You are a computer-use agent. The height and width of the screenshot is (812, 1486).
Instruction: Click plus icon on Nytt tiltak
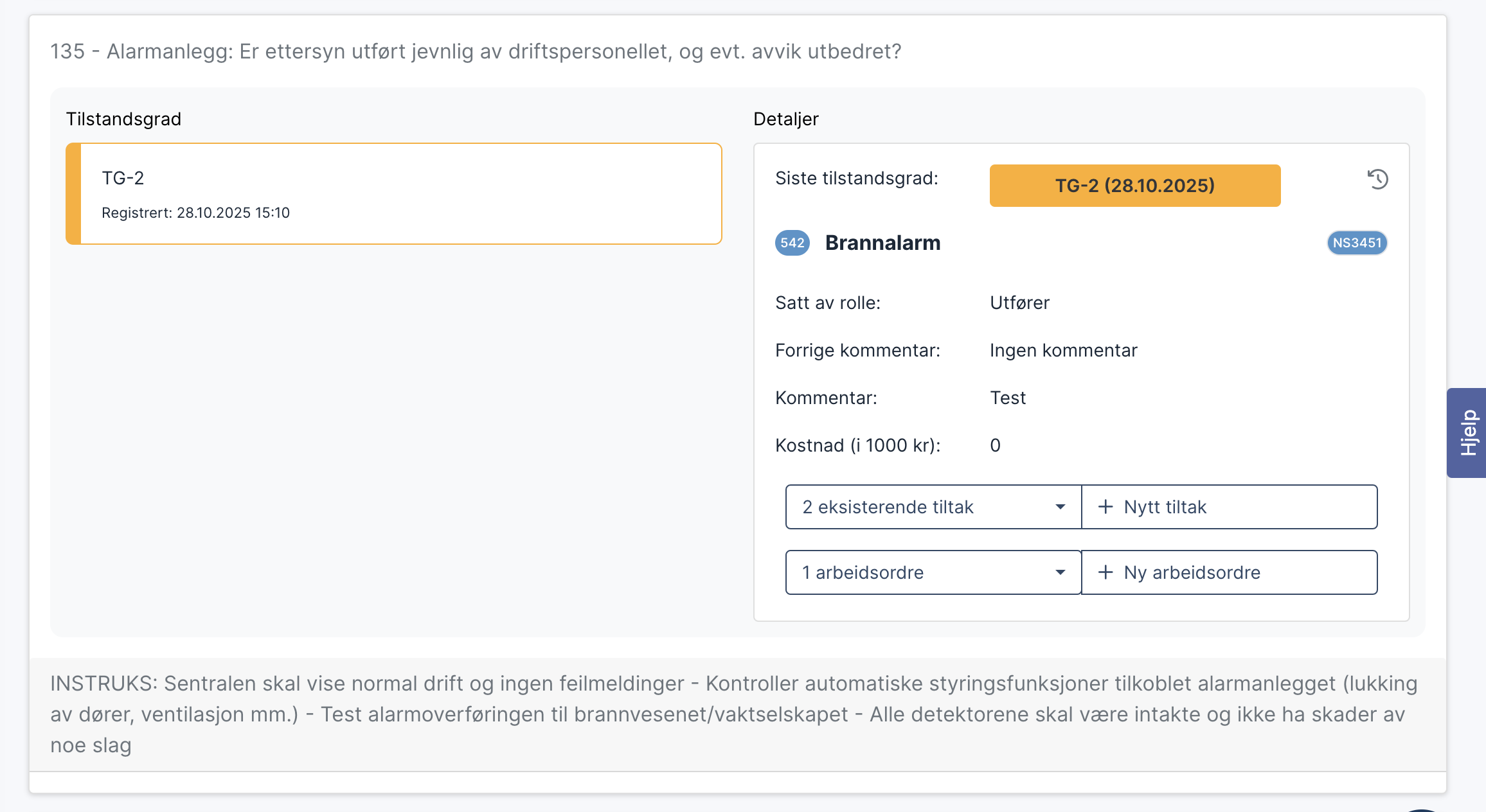[1106, 507]
